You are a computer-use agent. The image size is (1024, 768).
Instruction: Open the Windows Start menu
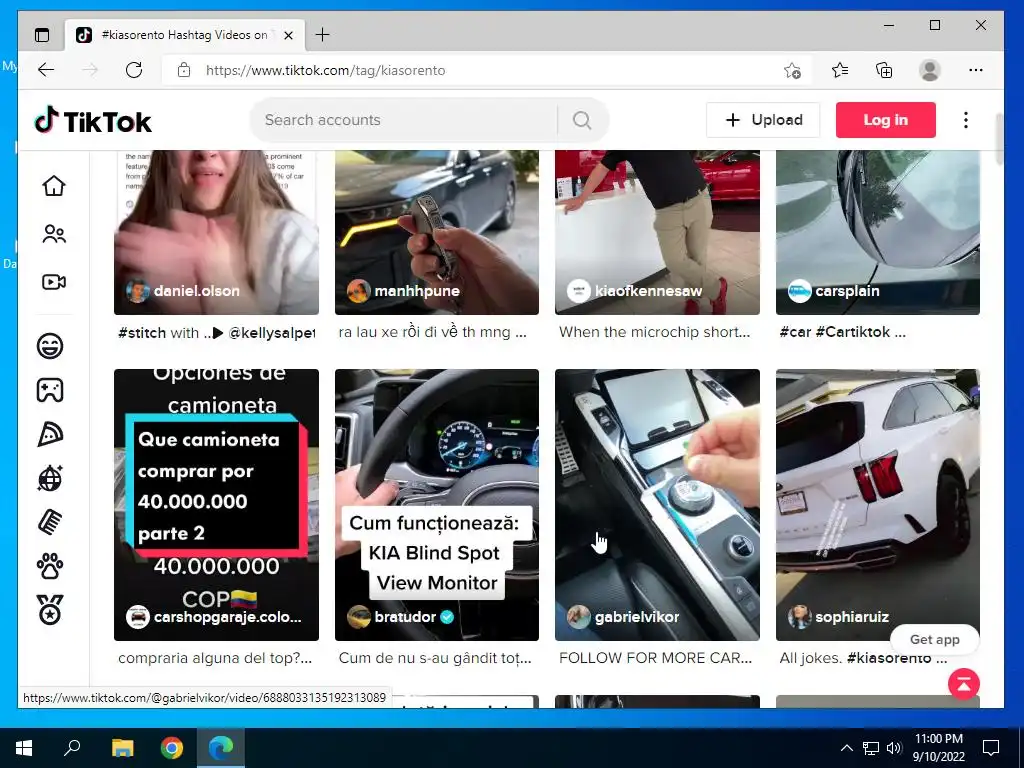[24, 748]
